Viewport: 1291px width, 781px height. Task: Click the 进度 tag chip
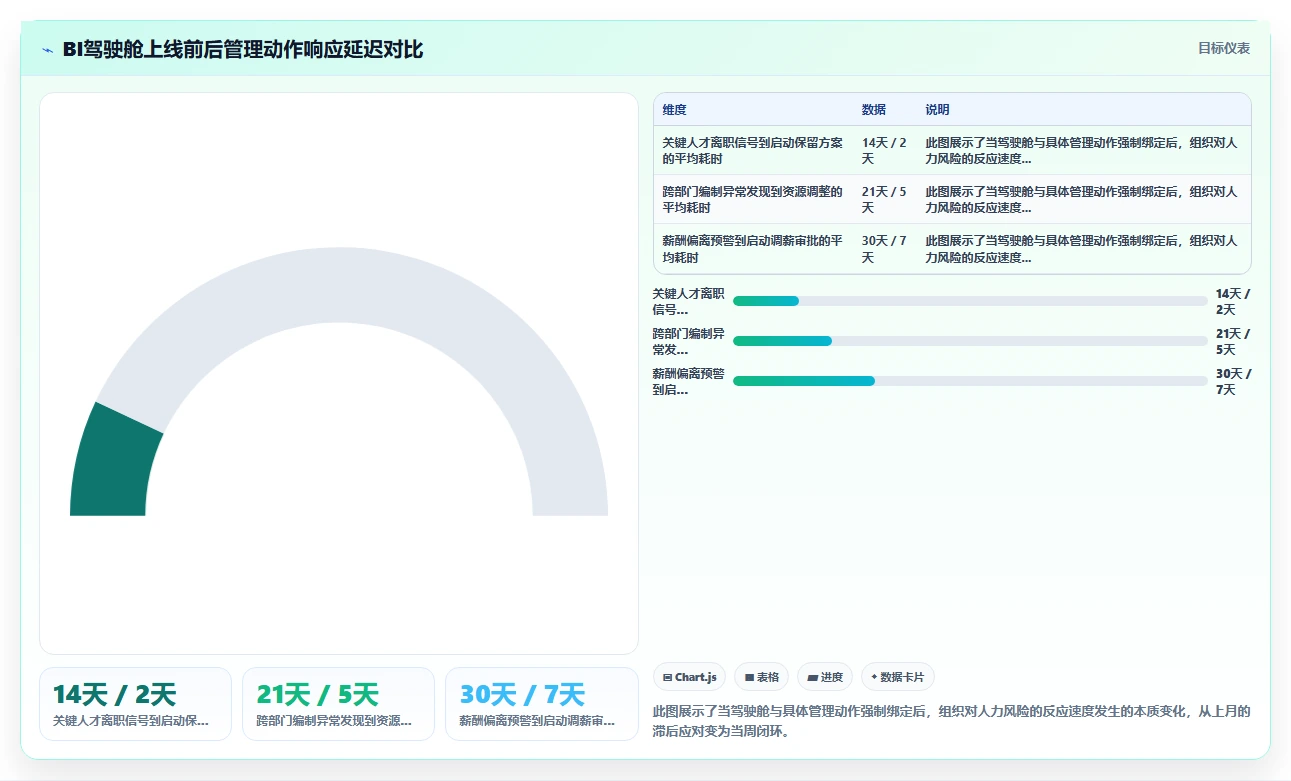[825, 677]
